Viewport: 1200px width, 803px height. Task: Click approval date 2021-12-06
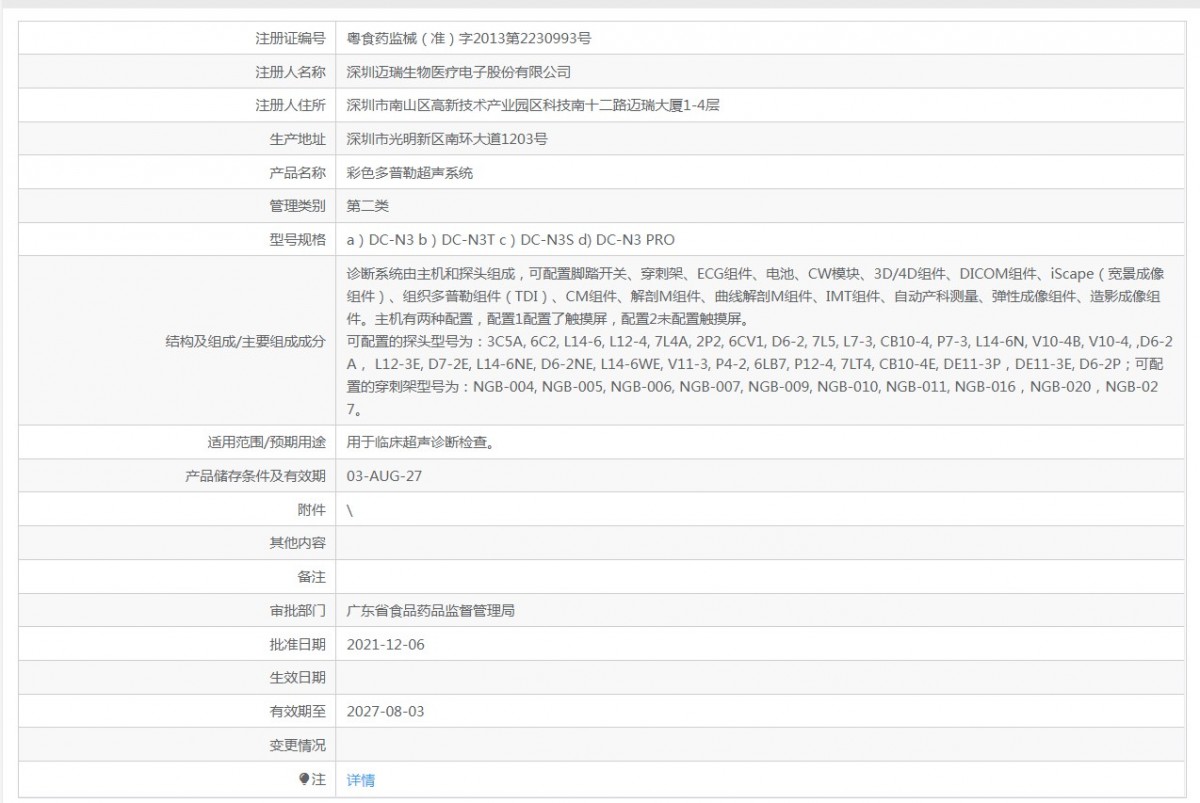386,644
